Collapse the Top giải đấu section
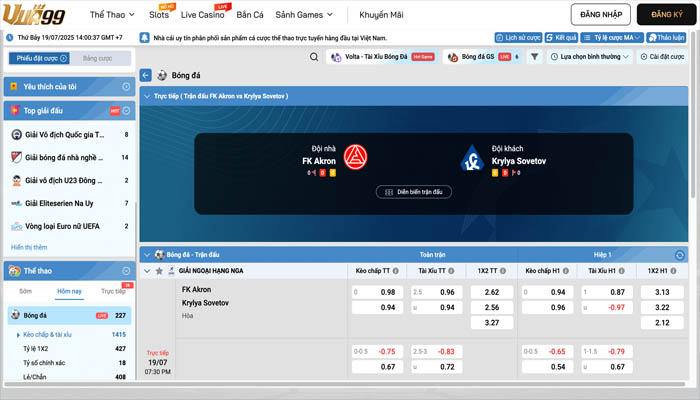The image size is (700, 400). 127,110
